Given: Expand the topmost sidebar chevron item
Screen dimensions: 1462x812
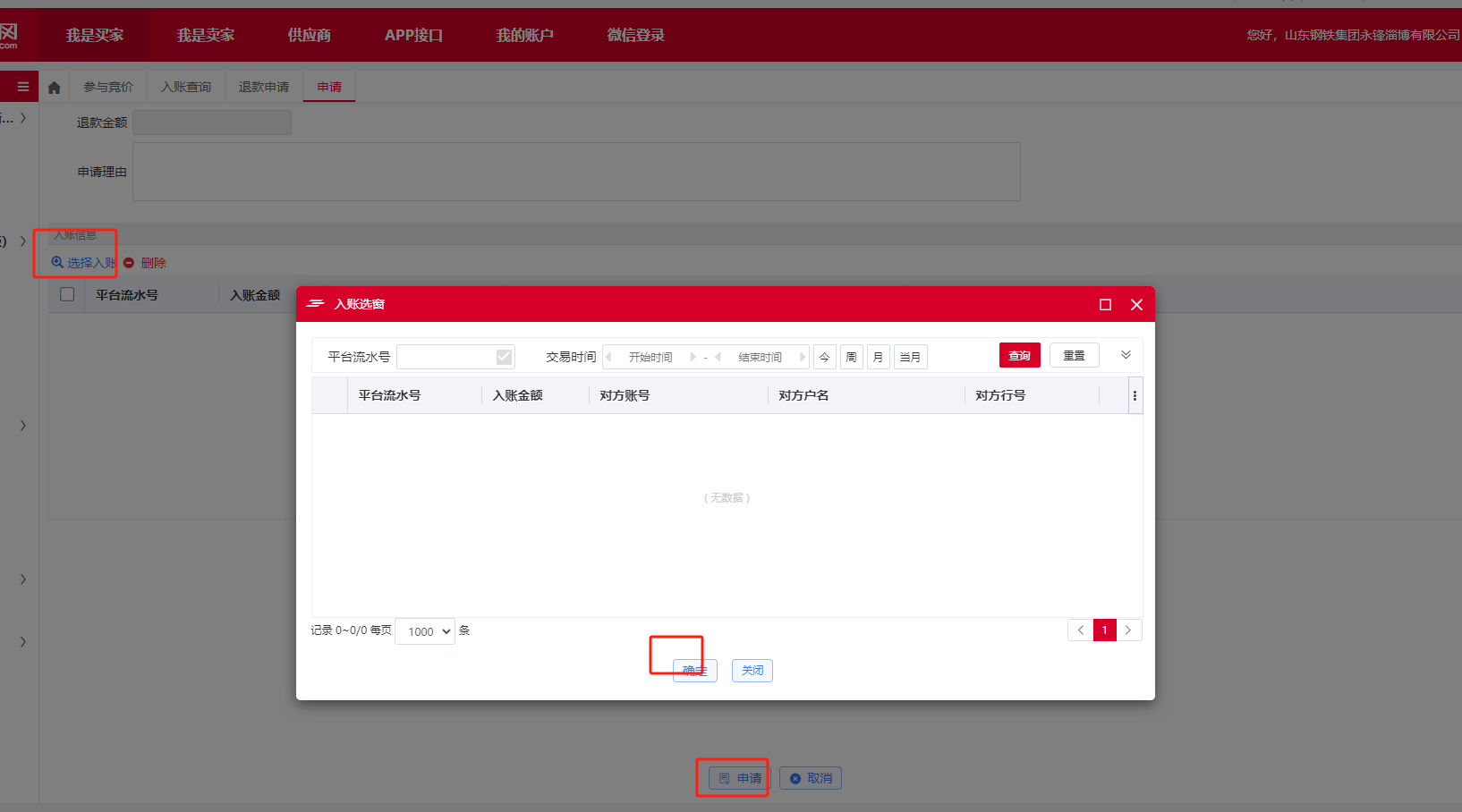Looking at the screenshot, I should [23, 117].
